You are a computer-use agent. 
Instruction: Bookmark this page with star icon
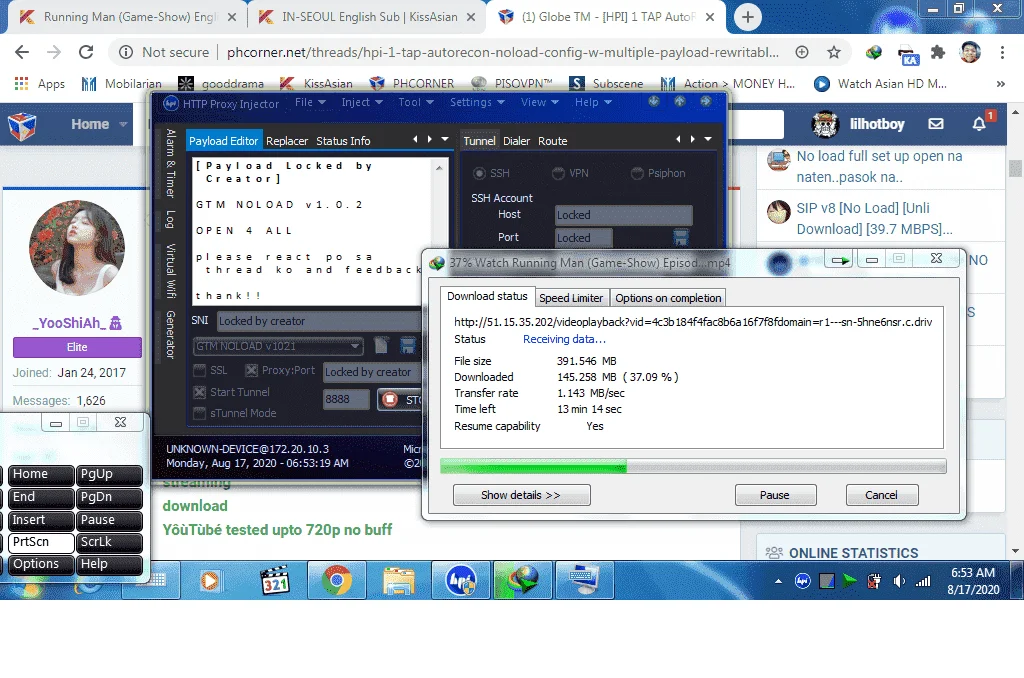[833, 52]
